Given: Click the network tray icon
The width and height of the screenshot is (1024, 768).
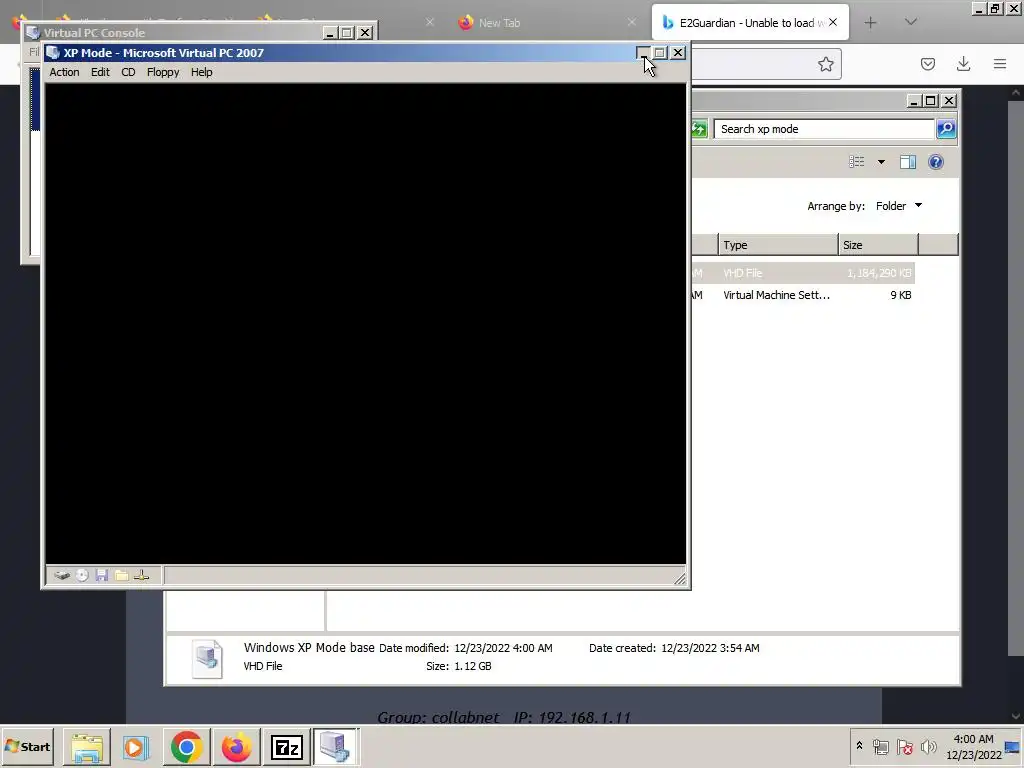Looking at the screenshot, I should pyautogui.click(x=880, y=746).
